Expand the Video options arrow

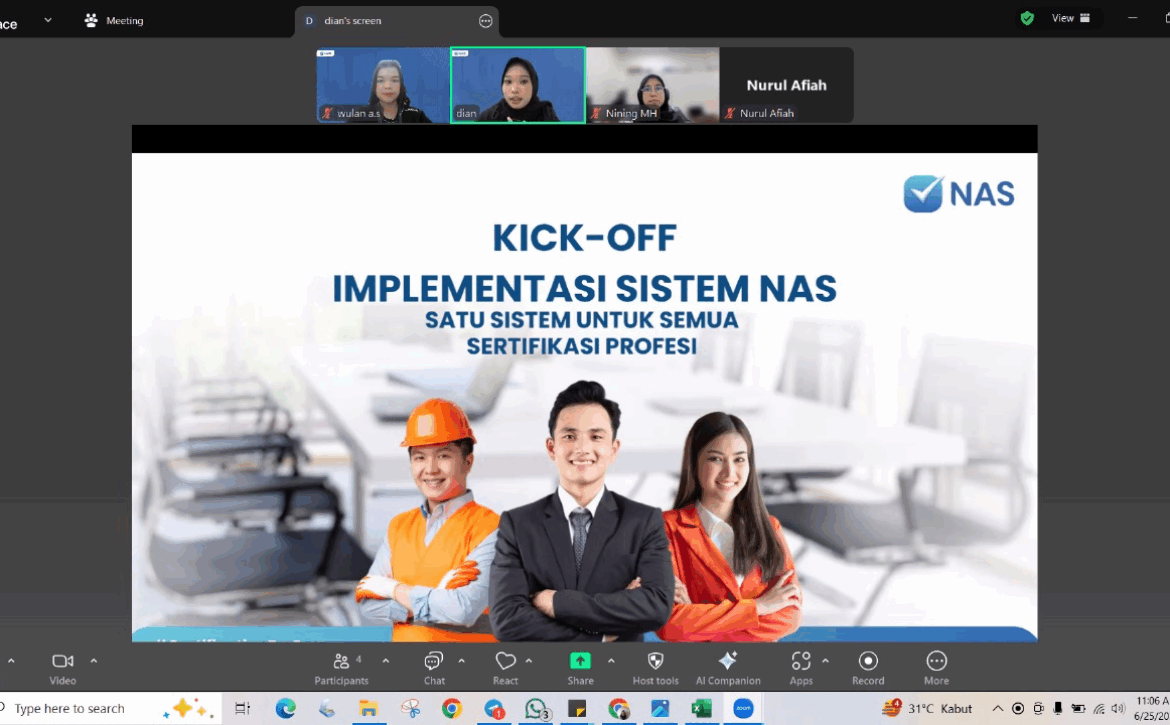pyautogui.click(x=94, y=661)
